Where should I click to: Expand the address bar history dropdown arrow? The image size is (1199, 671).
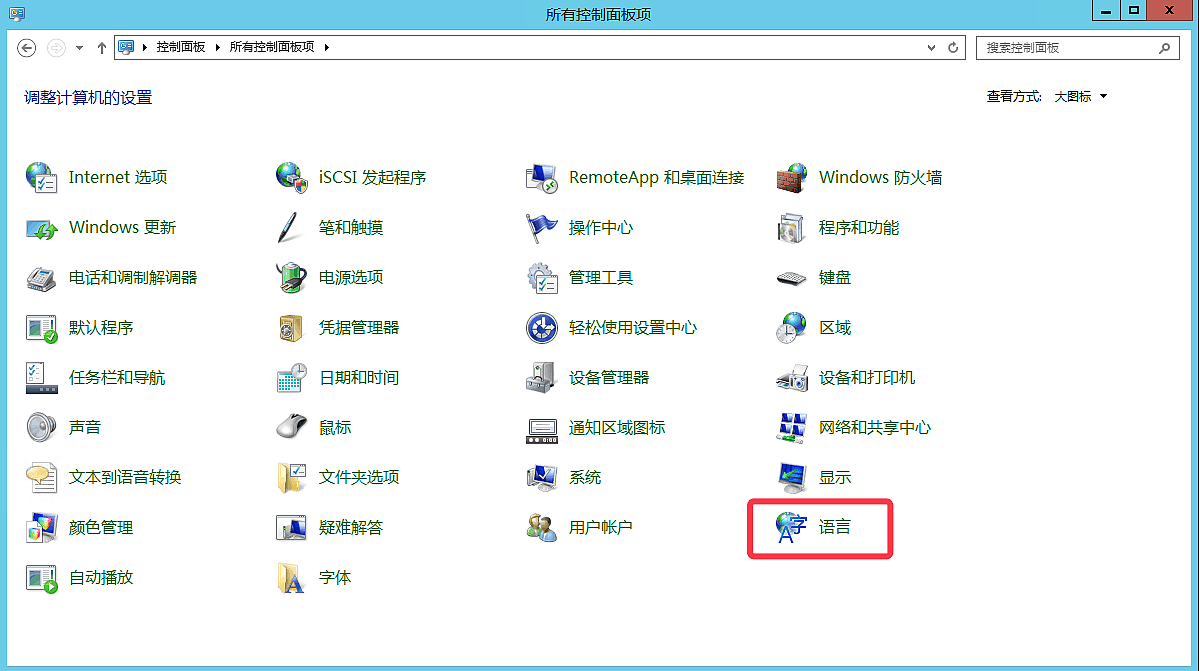[933, 47]
